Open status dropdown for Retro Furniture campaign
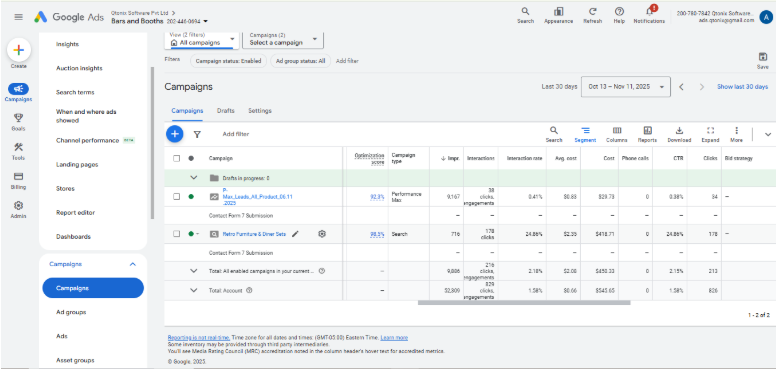This screenshot has width=776, height=370. click(x=194, y=234)
